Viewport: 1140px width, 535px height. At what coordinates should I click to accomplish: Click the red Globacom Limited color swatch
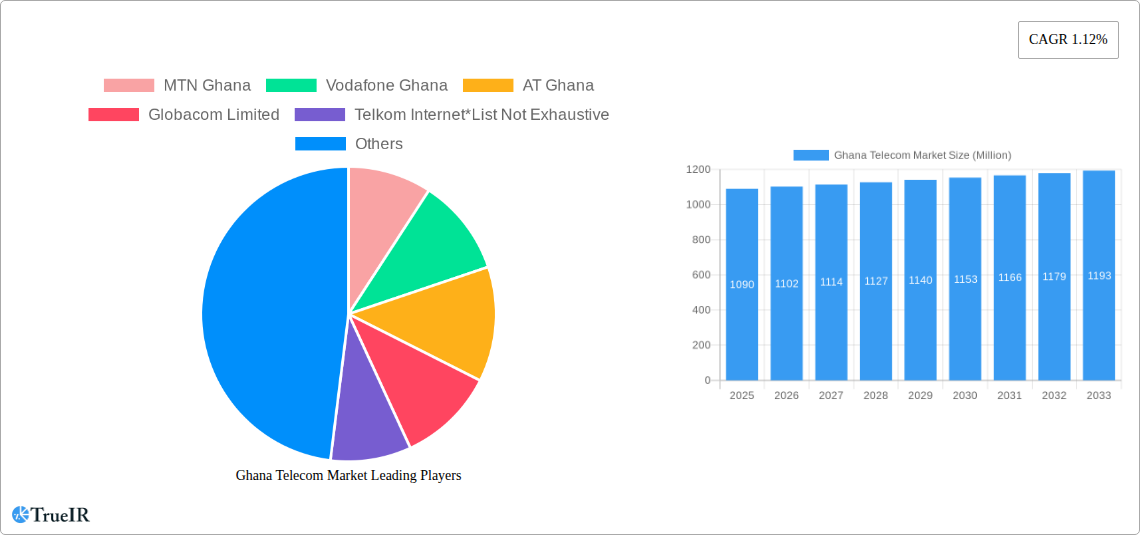point(113,114)
